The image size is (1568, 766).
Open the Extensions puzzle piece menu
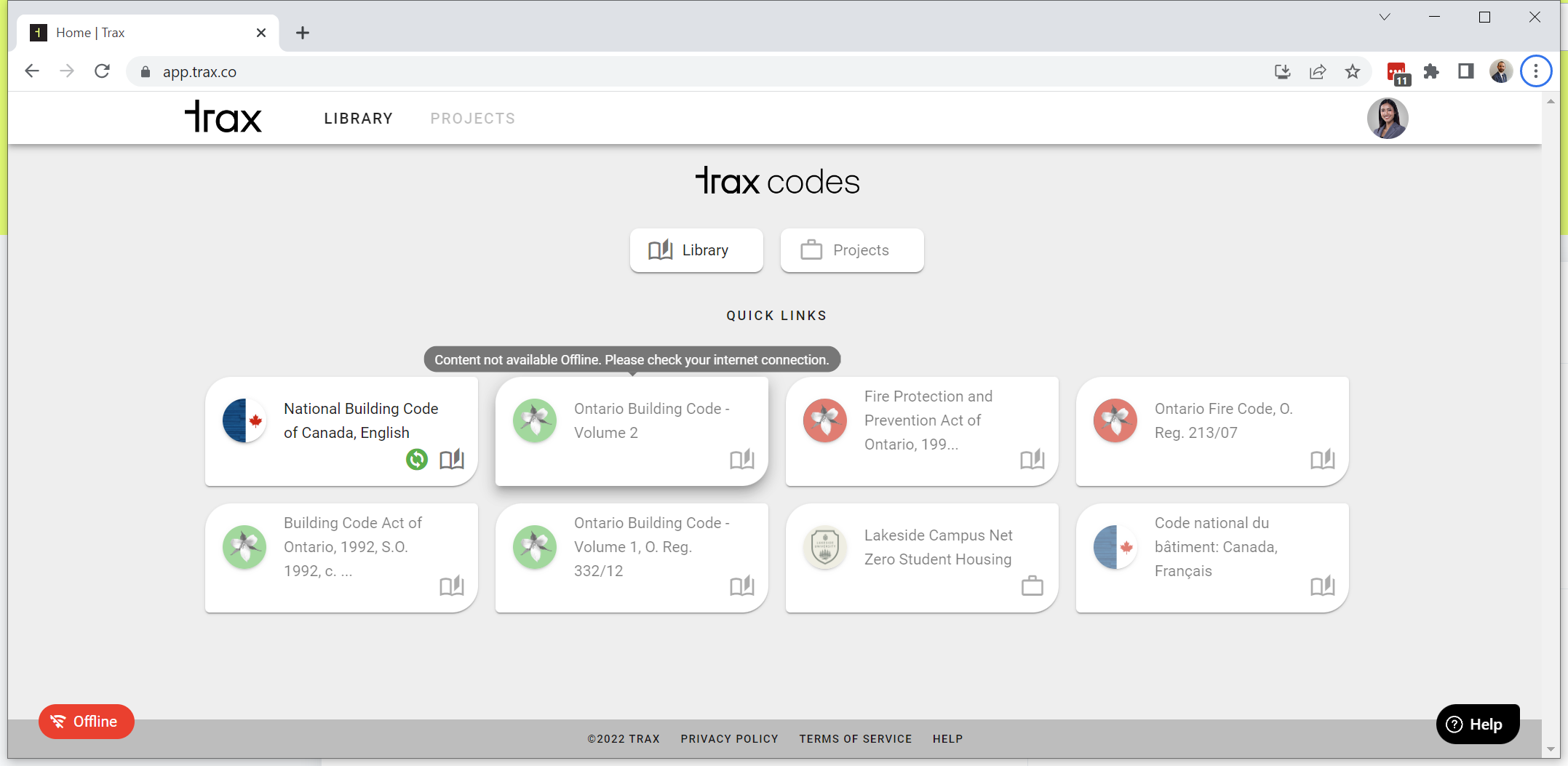1431,71
